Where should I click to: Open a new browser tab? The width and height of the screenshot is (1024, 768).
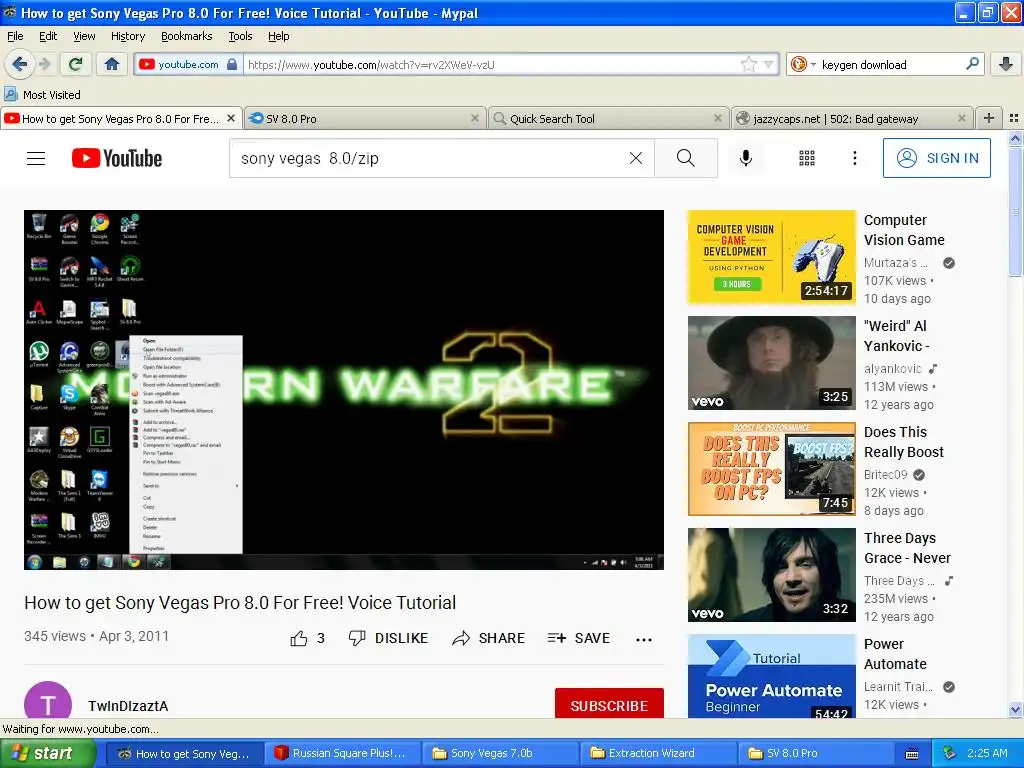point(989,118)
